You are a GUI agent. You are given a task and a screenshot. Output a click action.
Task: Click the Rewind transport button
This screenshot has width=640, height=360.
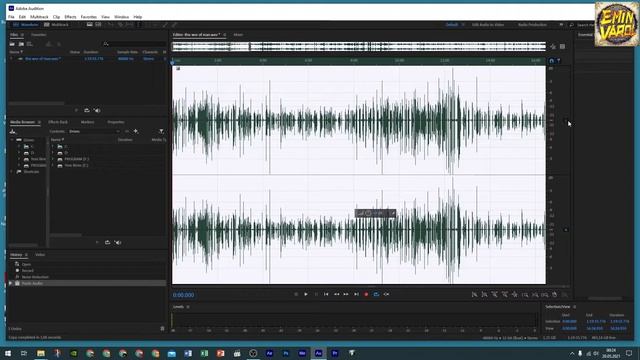coord(336,294)
